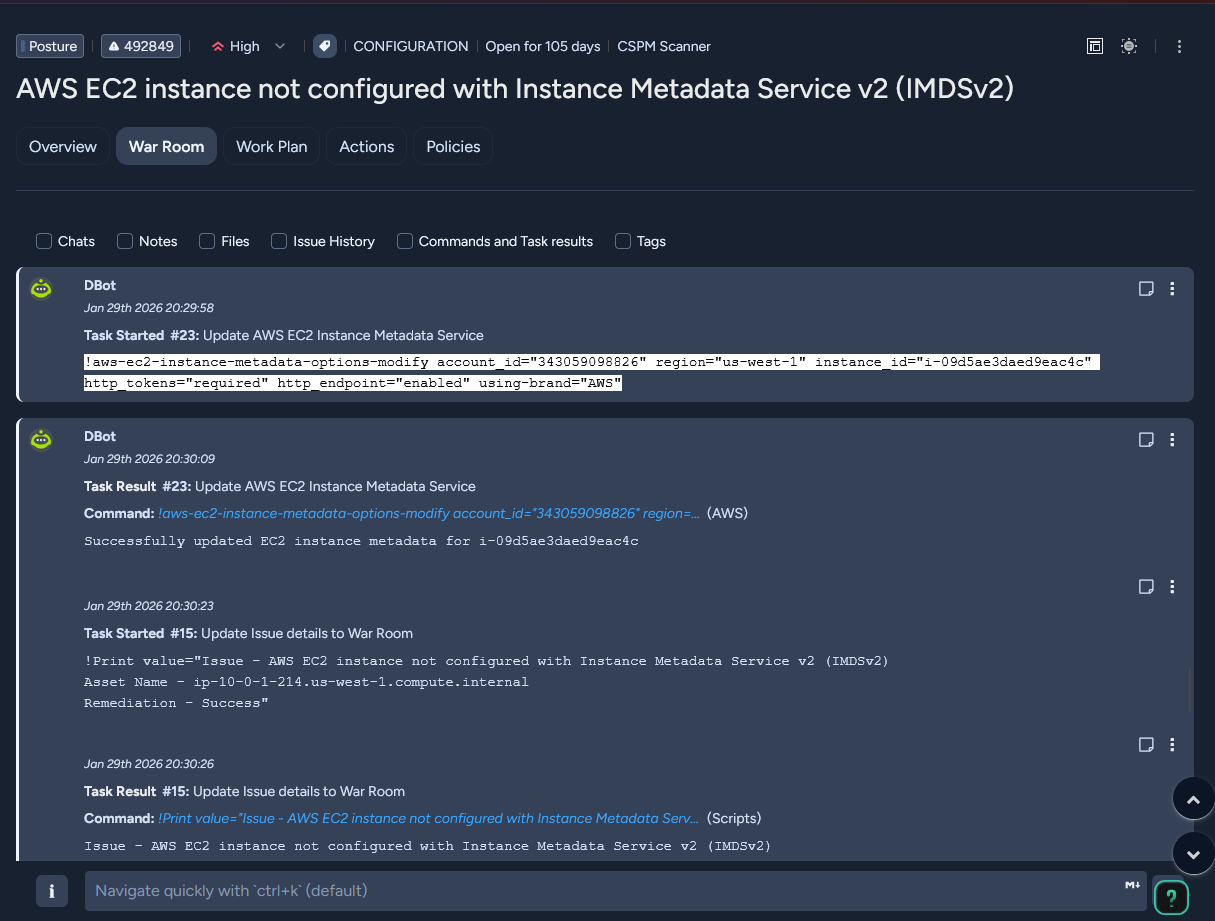Open the issue's three-dot options menu in the header
Viewport: 1215px width, 921px height.
coord(1180,46)
